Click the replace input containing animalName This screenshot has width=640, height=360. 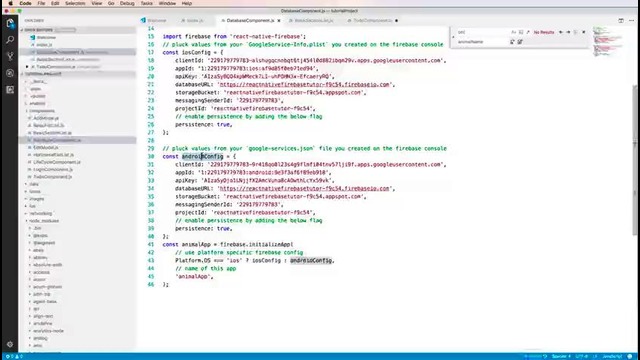(x=483, y=42)
